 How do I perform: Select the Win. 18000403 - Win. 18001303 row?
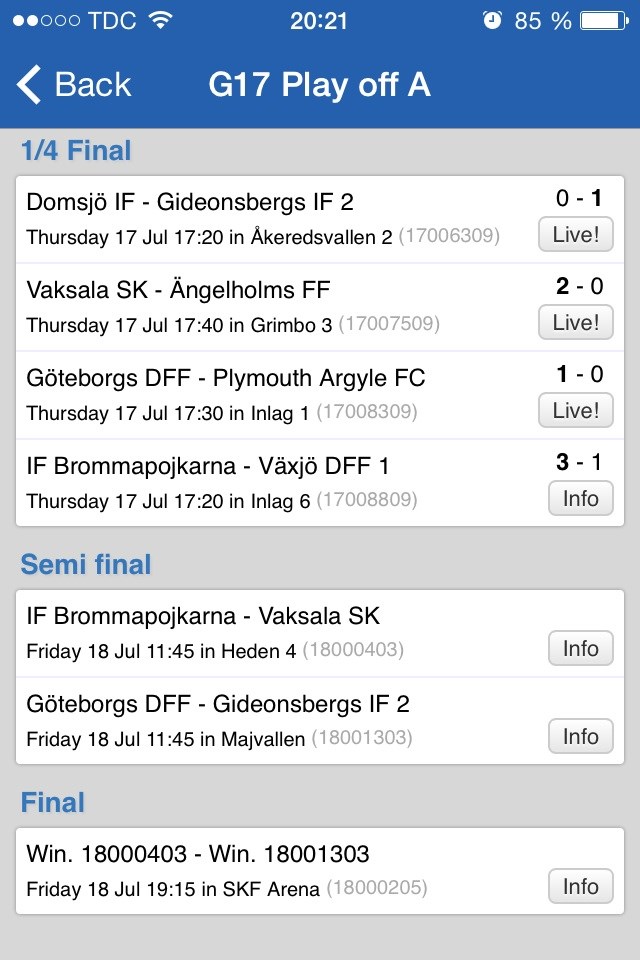click(x=270, y=870)
